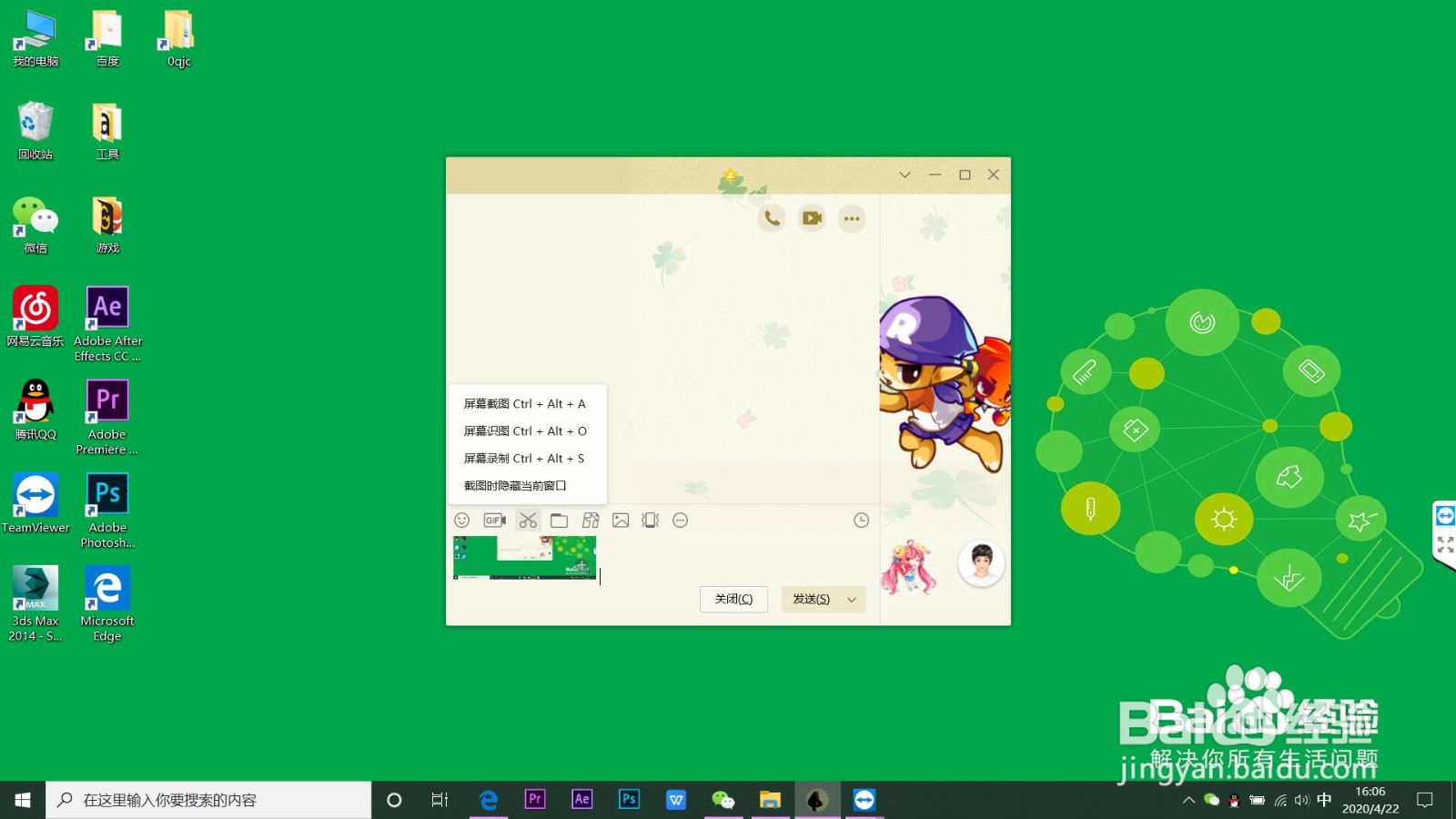Open WeChat from the taskbar

coord(723,799)
